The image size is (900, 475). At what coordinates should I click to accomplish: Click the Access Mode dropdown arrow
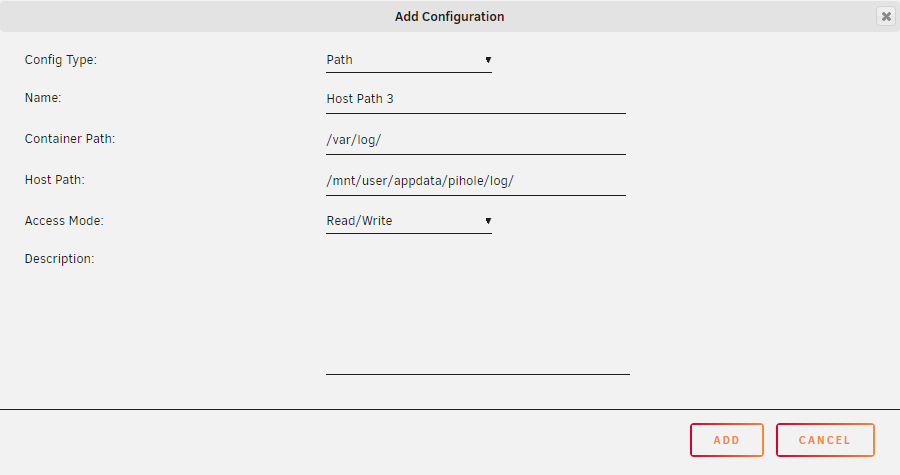tap(488, 221)
